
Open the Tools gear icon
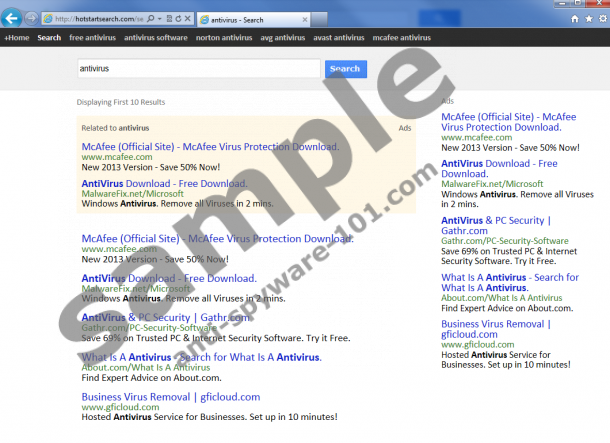(x=600, y=19)
